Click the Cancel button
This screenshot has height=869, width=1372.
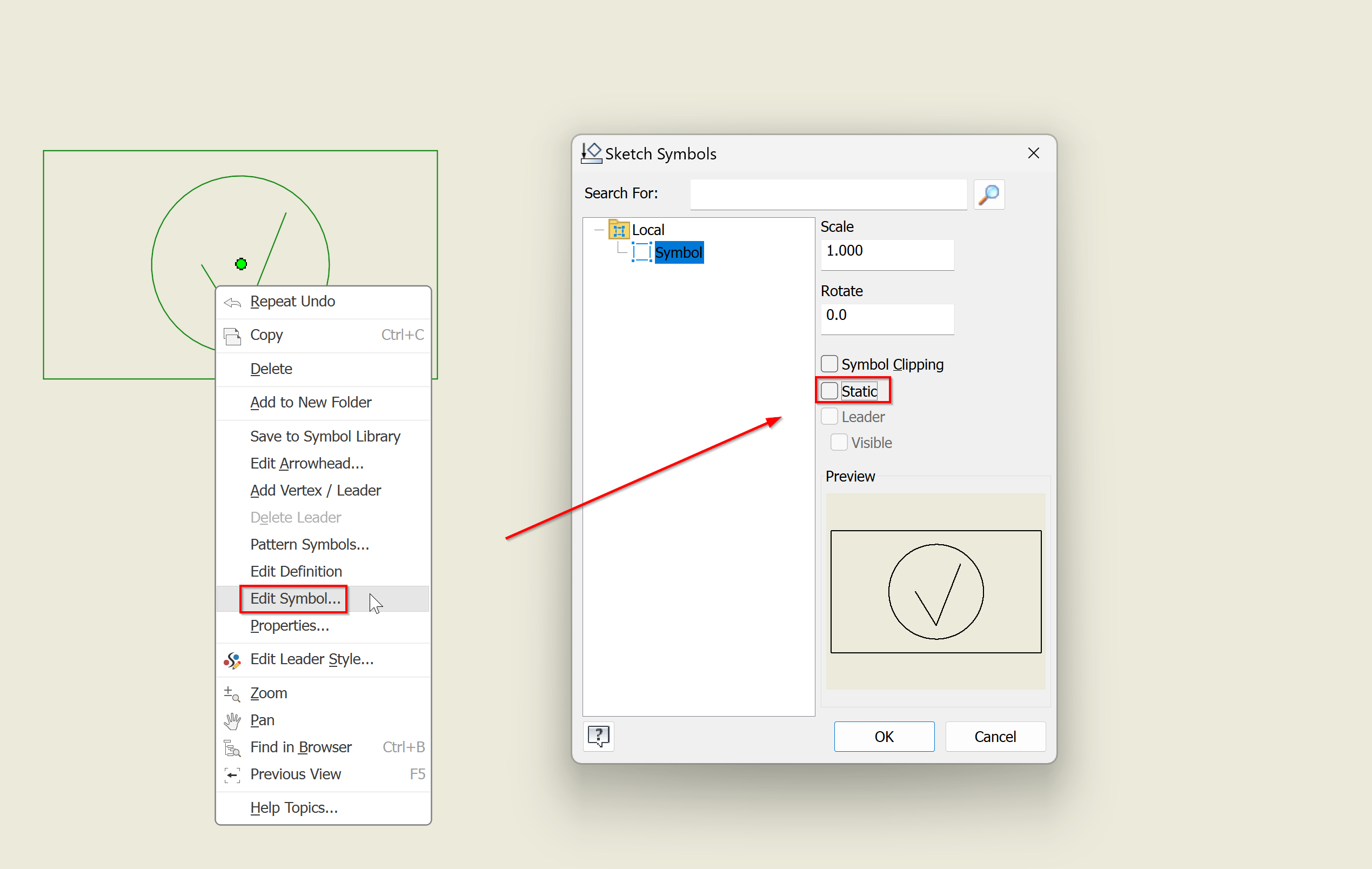(x=995, y=737)
